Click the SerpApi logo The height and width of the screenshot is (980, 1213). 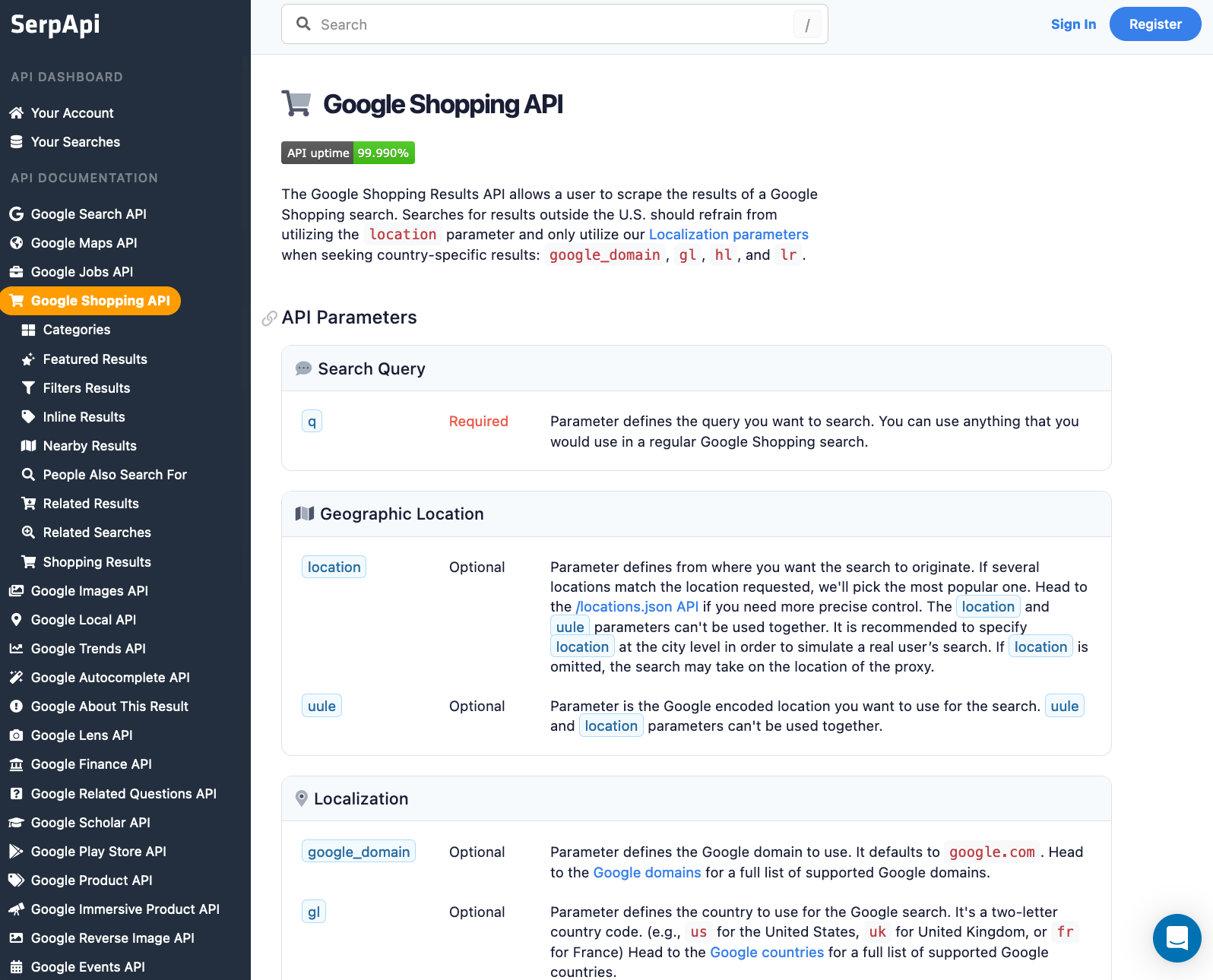(55, 24)
